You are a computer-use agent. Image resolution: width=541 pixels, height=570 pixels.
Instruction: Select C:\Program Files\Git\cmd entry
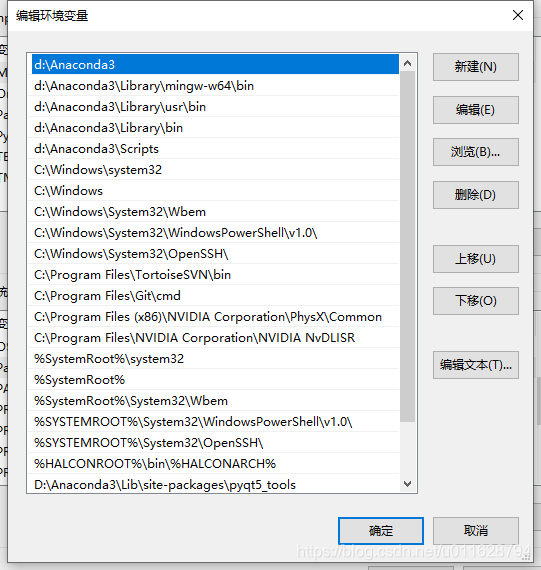click(x=215, y=296)
